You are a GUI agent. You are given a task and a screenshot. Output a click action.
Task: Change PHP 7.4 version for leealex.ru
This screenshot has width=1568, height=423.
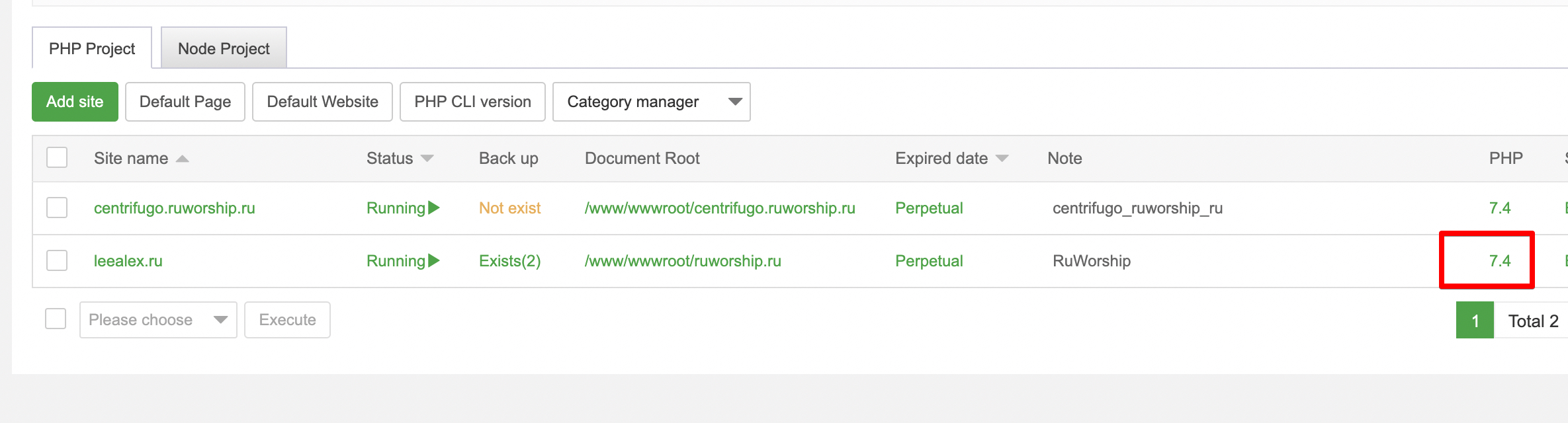(x=1499, y=261)
